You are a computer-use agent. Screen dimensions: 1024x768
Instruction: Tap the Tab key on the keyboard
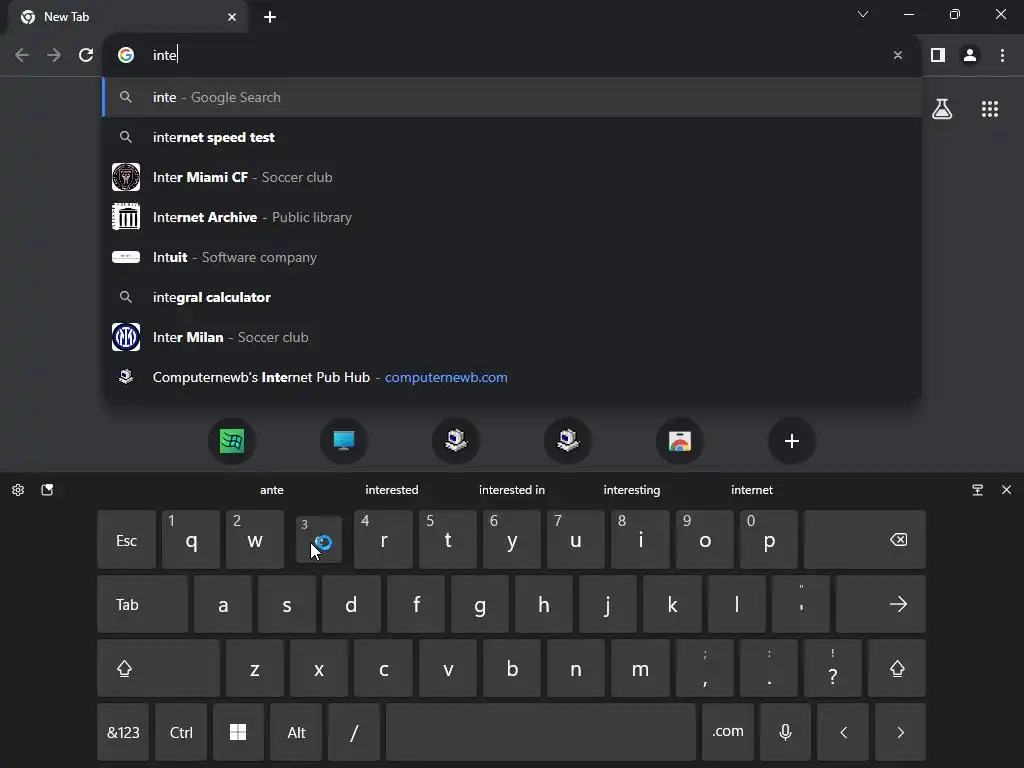click(142, 604)
